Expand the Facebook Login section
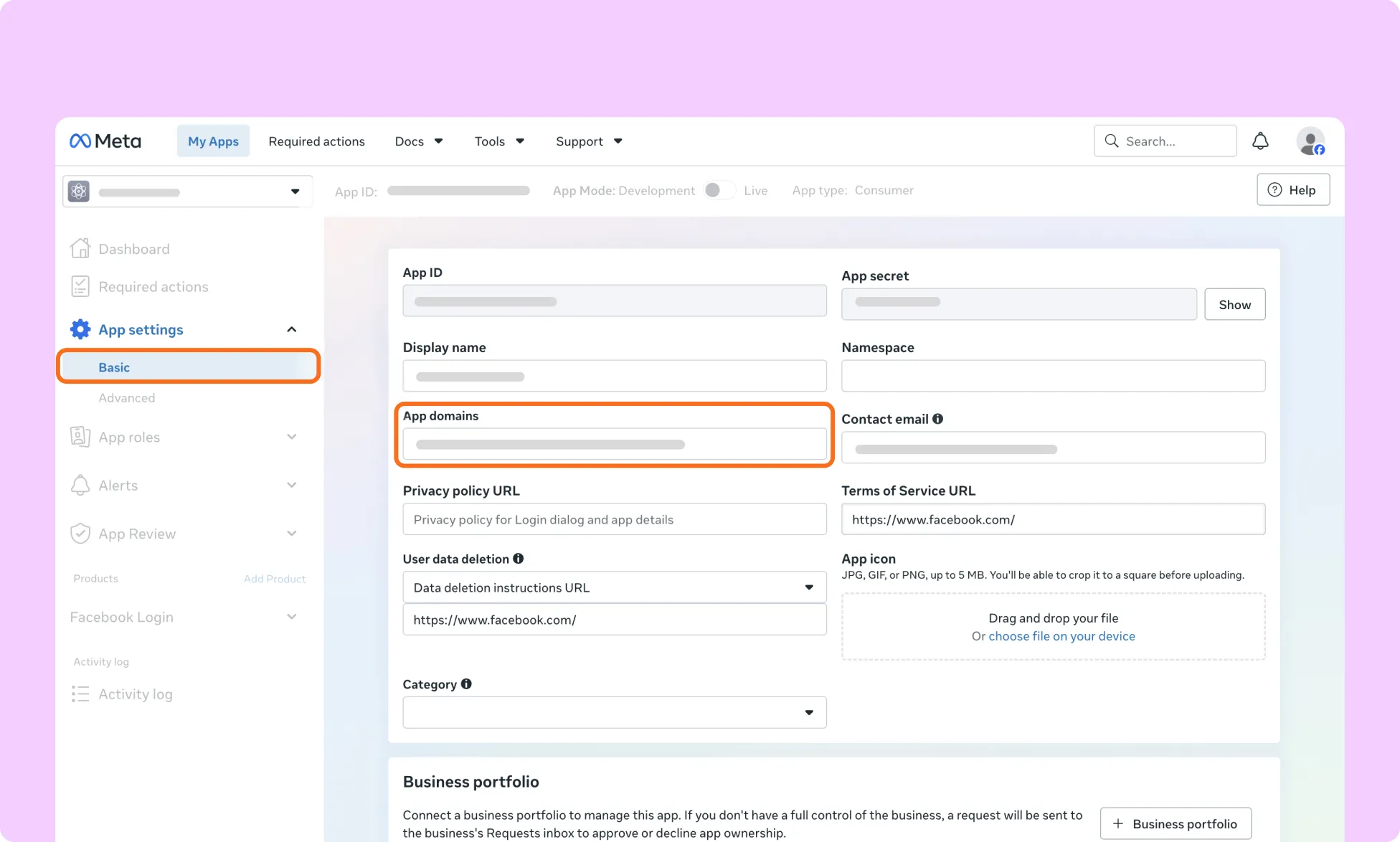 point(292,617)
